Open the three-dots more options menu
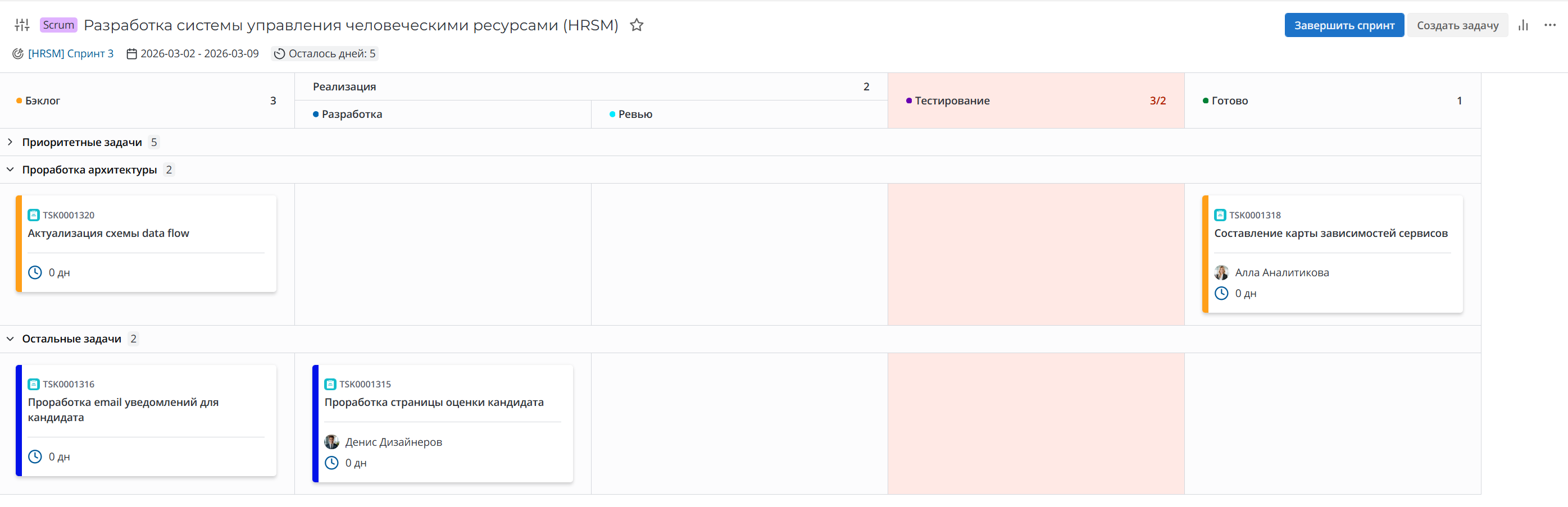Screen dimensions: 1568x507 pos(1549,25)
